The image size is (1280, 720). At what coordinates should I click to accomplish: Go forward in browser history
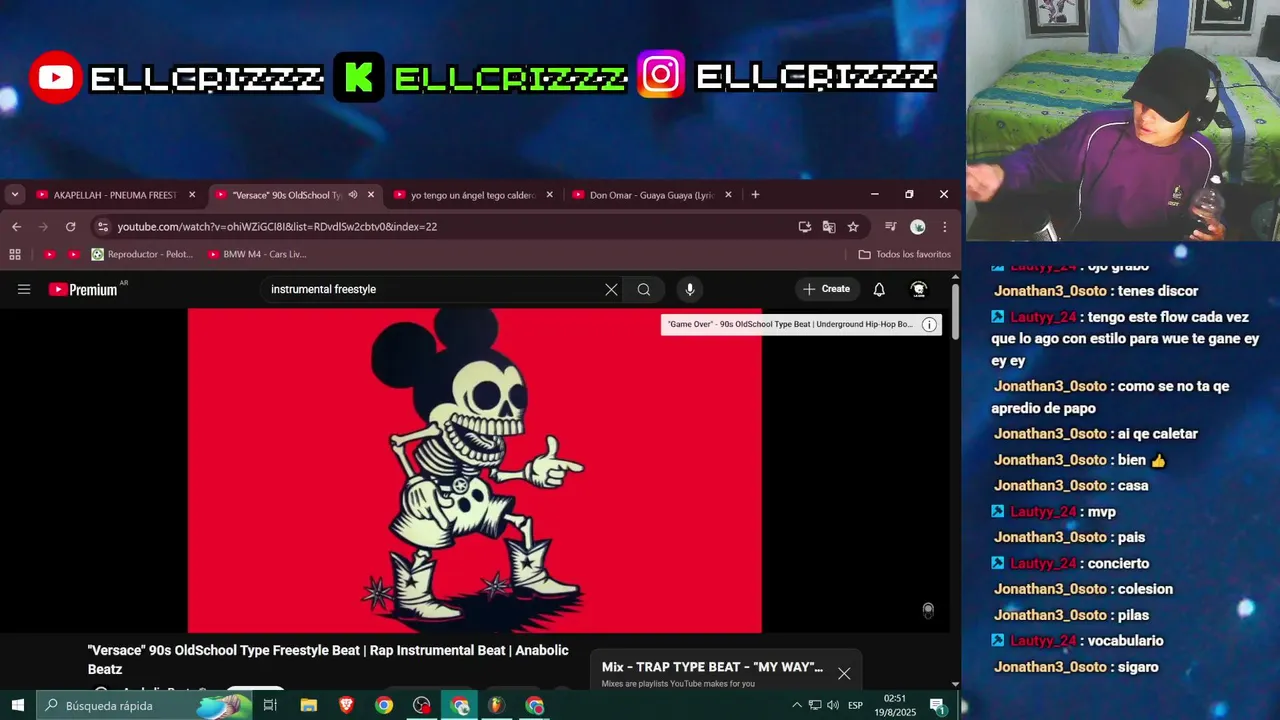43,227
